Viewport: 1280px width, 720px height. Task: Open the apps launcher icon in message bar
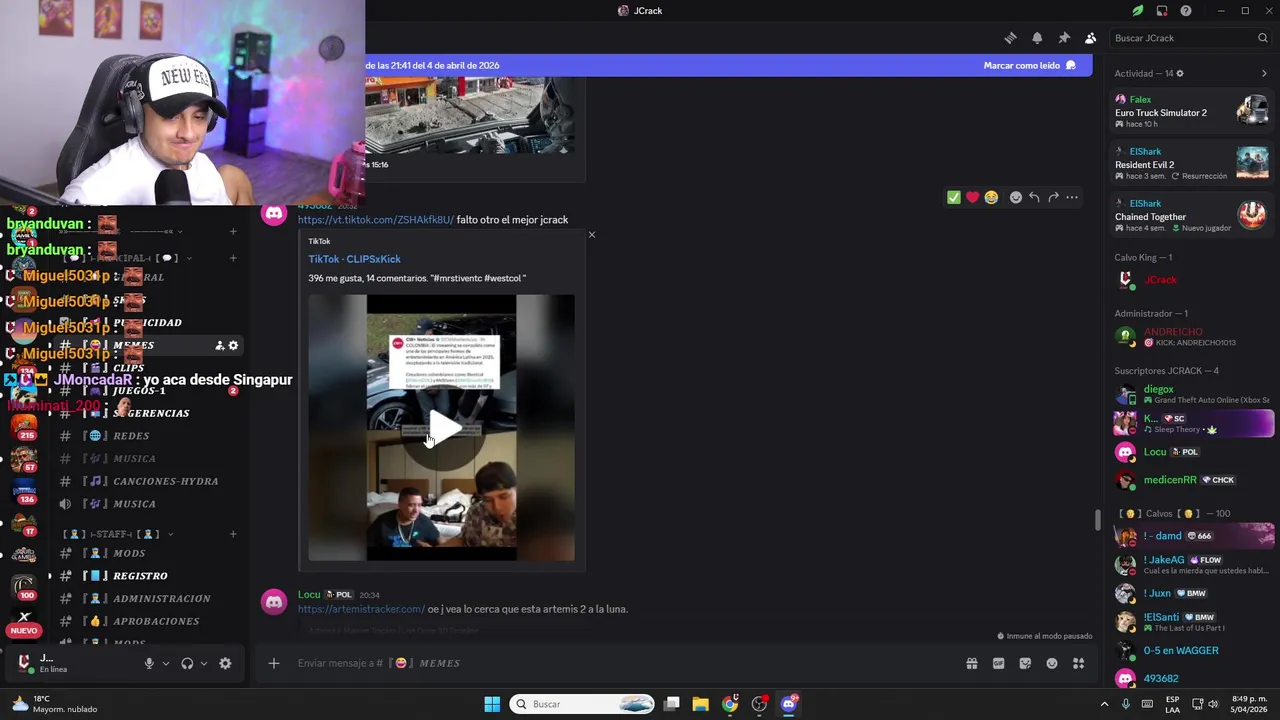click(1078, 663)
